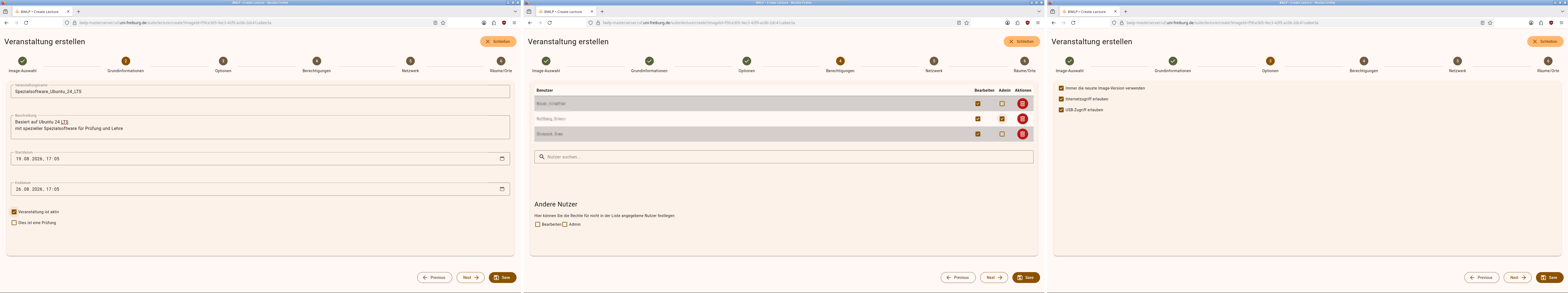The height and width of the screenshot is (293, 1568).
Task: Open the hamburger menu in middle window
Action: pos(1038,23)
